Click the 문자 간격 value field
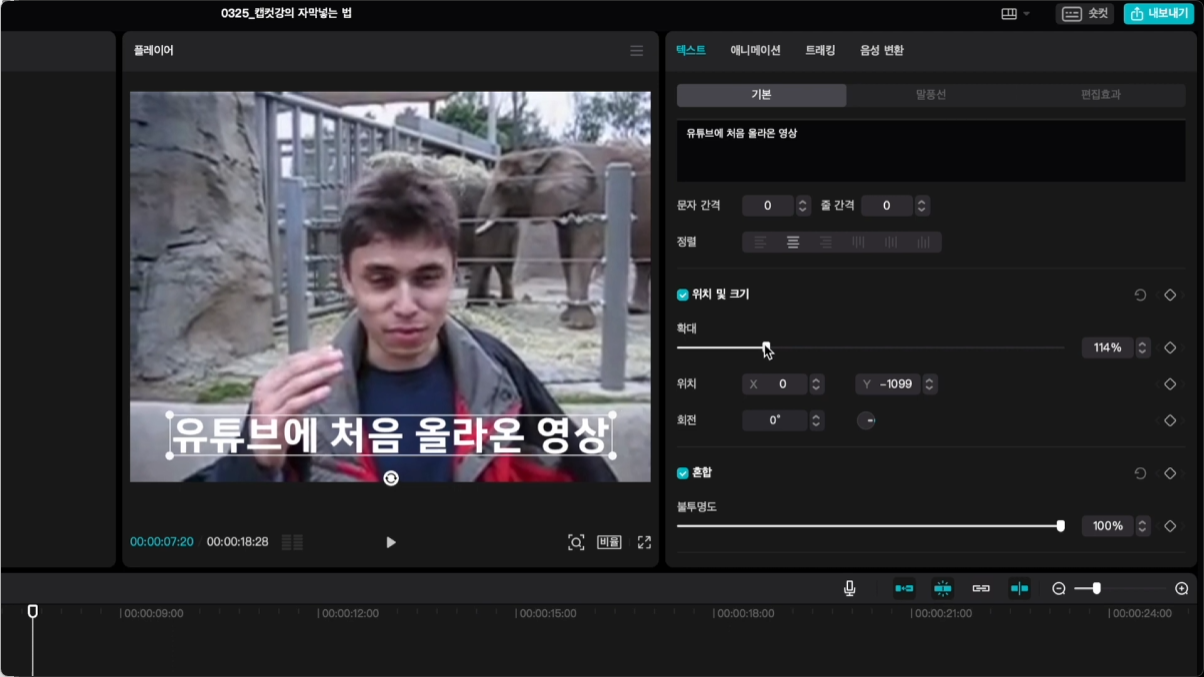The width and height of the screenshot is (1204, 677). (768, 206)
